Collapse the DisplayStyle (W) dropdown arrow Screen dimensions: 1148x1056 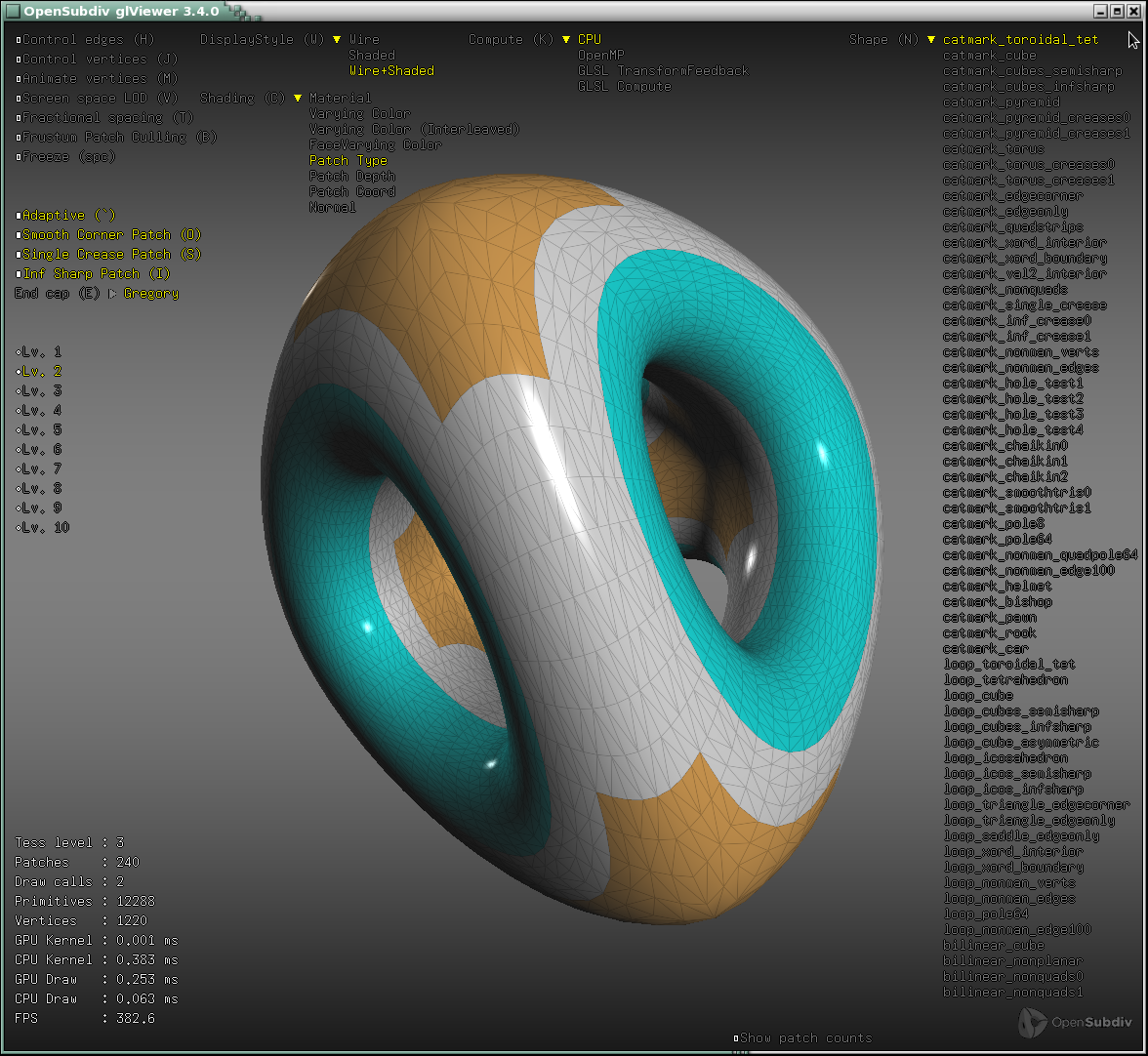click(337, 40)
